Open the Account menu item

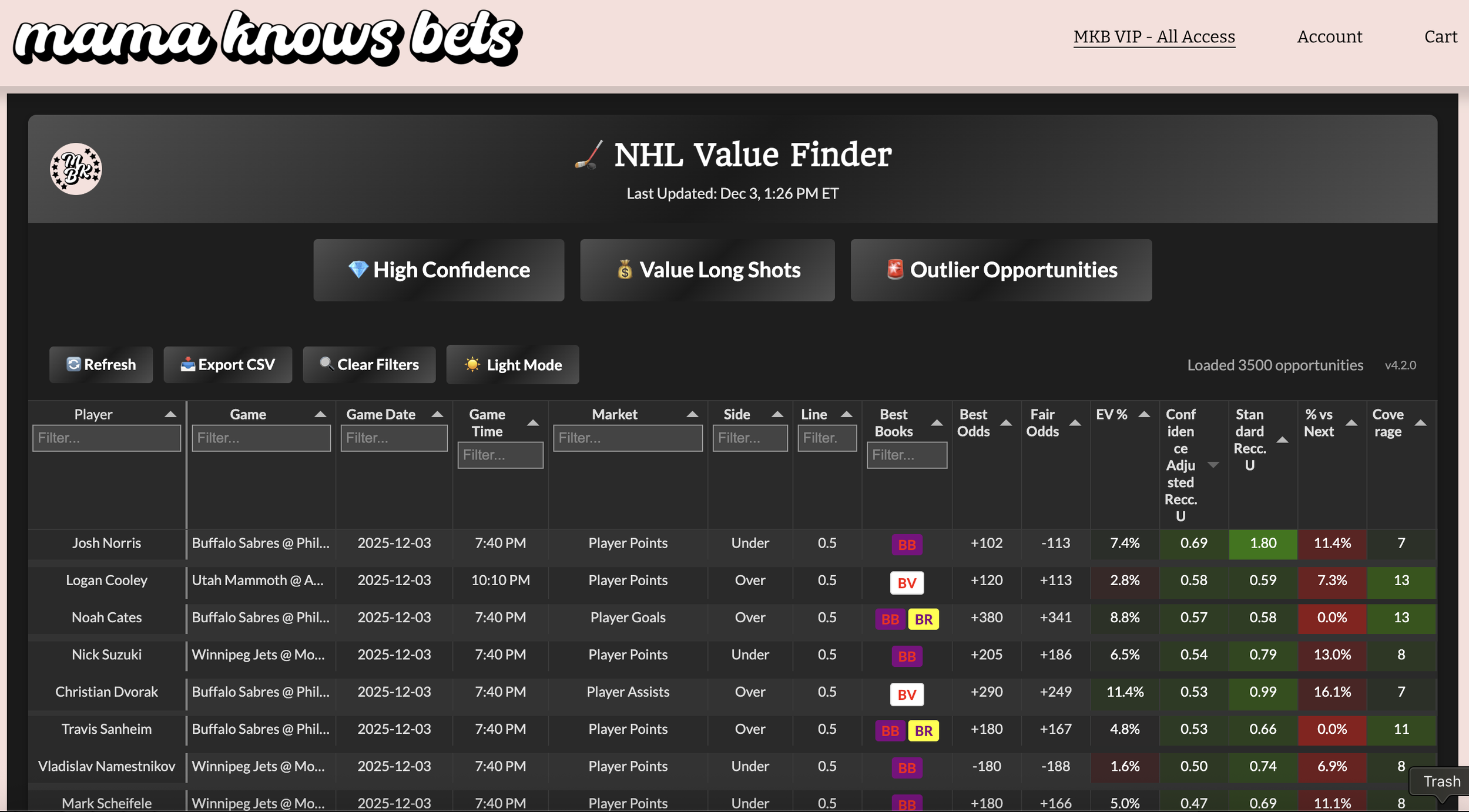click(1329, 37)
